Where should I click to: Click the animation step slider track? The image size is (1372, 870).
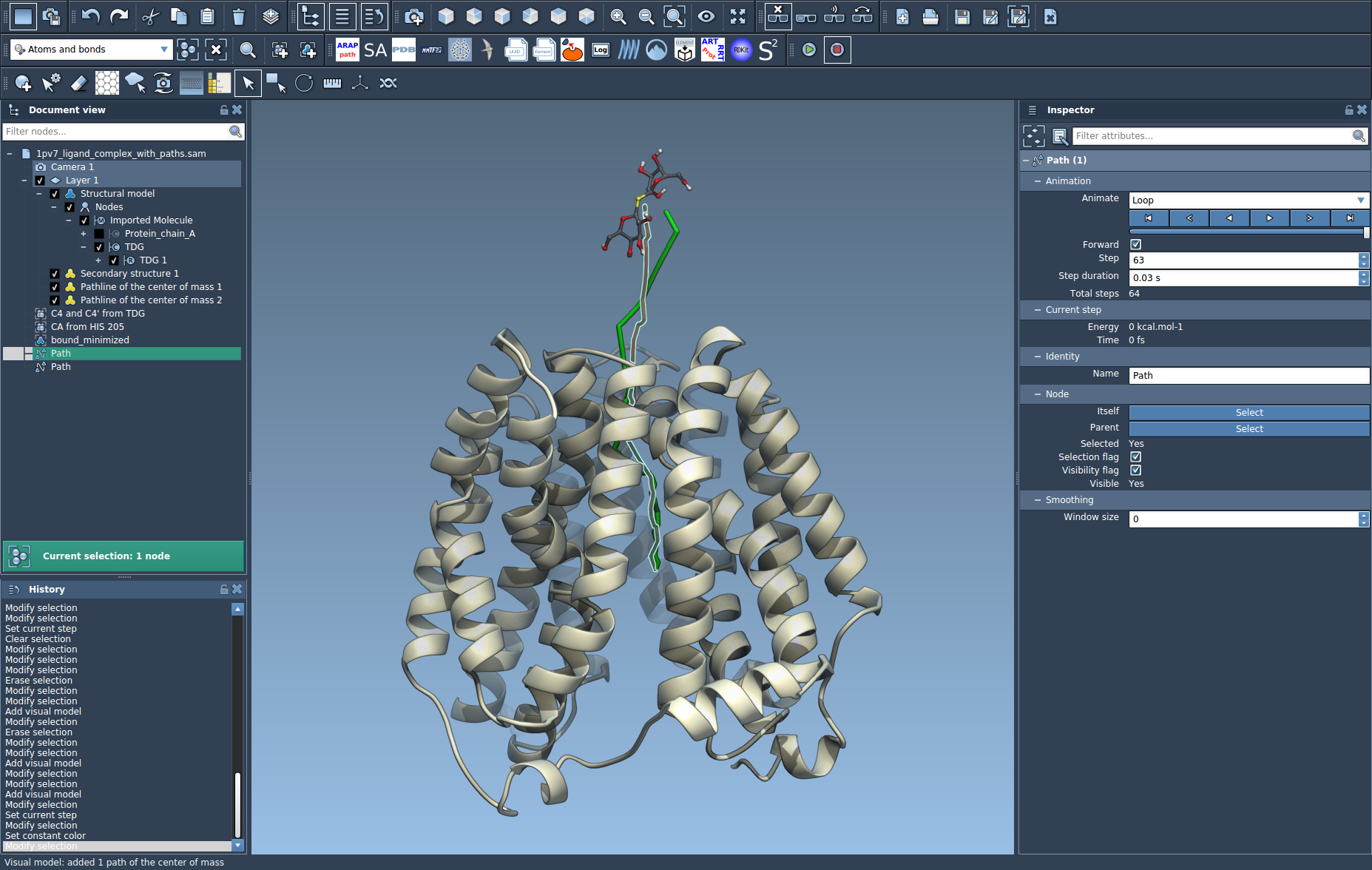point(1248,232)
